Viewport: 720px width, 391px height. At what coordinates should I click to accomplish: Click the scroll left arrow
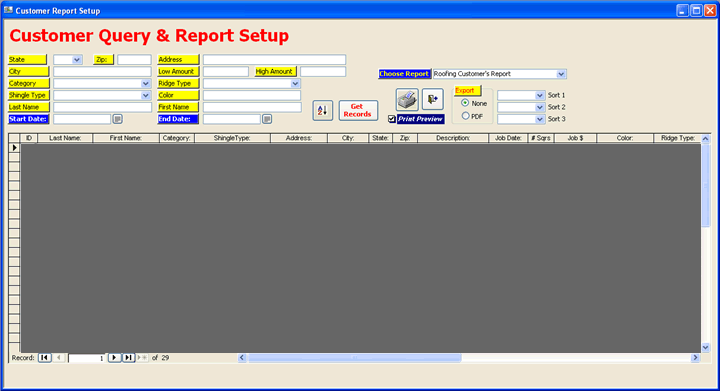click(242, 357)
